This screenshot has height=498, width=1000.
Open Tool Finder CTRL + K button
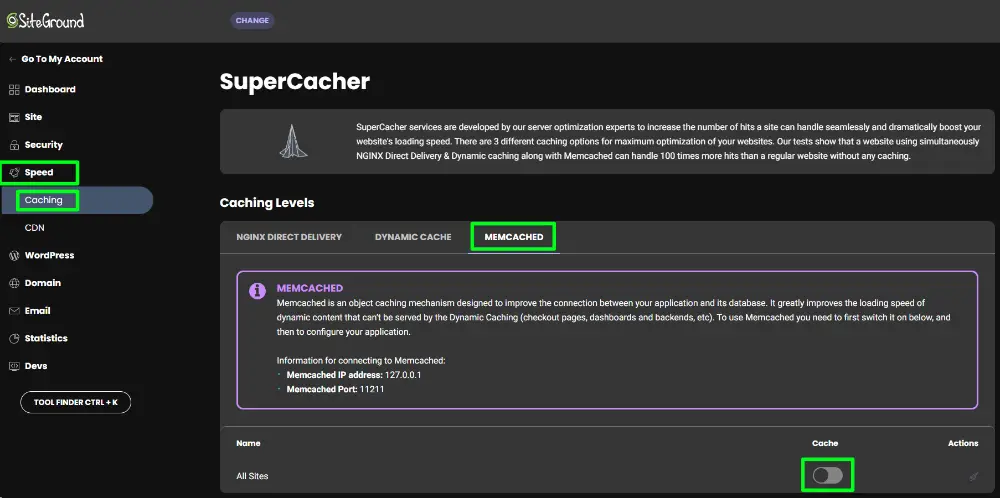(75, 402)
